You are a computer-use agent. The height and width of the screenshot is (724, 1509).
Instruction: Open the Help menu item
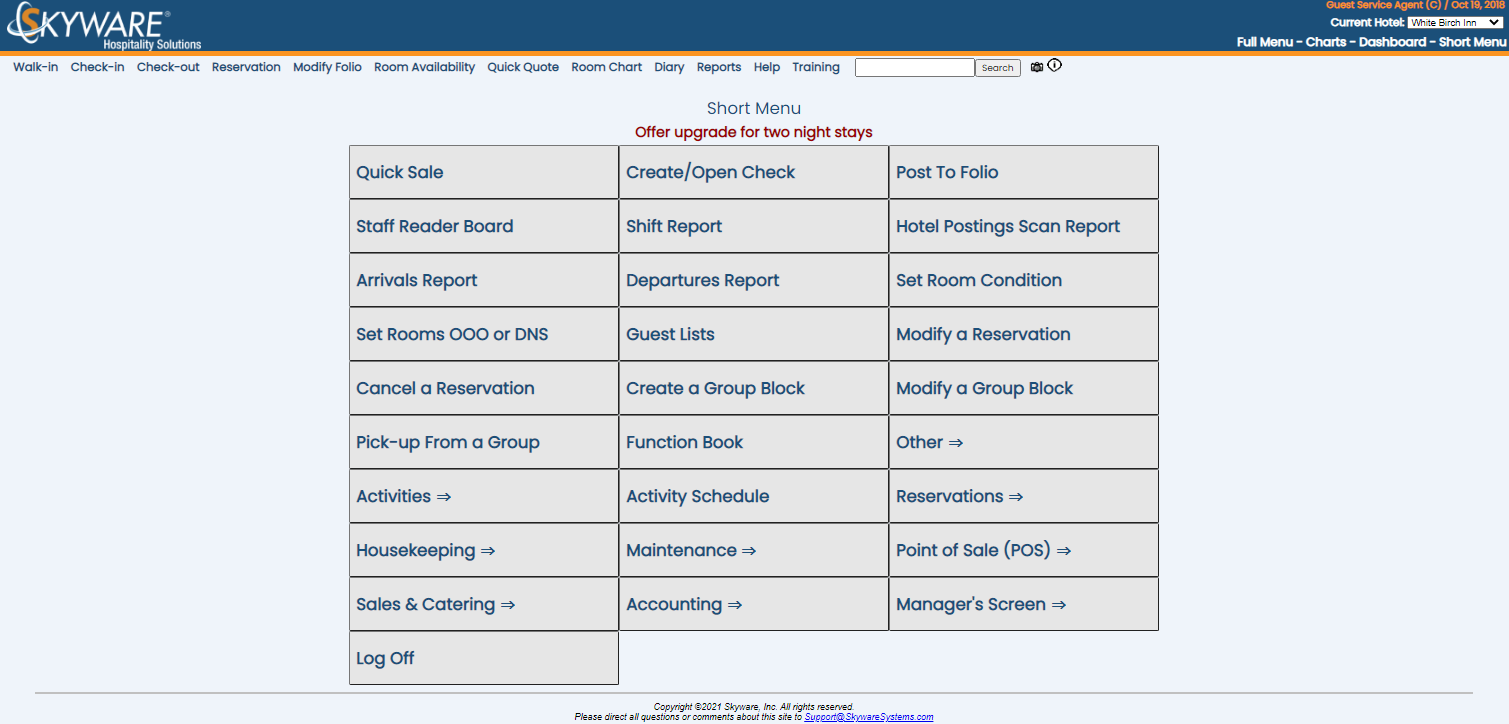coord(767,67)
